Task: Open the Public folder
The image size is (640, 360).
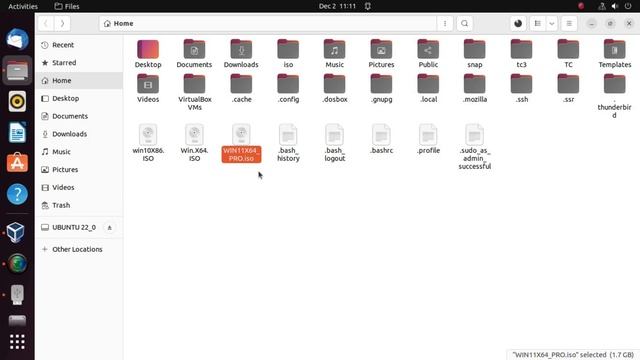Action: pos(428,50)
